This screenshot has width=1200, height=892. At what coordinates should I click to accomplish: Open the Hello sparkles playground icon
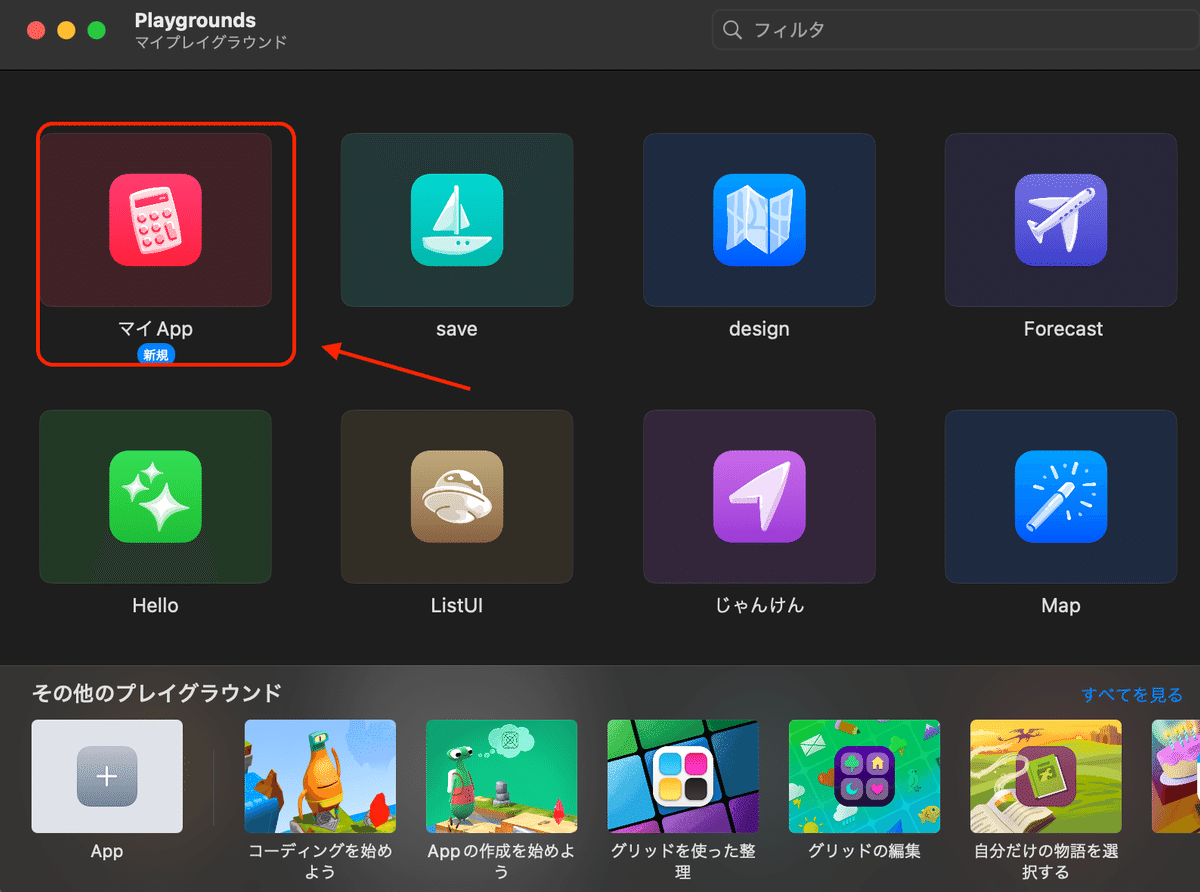[x=155, y=497]
